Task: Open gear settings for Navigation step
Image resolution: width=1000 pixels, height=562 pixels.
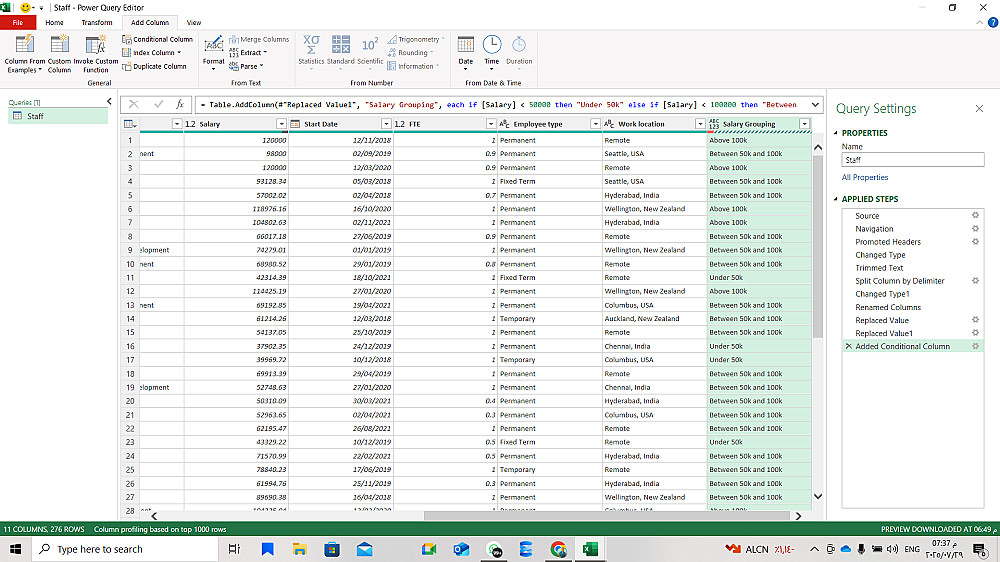Action: coord(975,228)
